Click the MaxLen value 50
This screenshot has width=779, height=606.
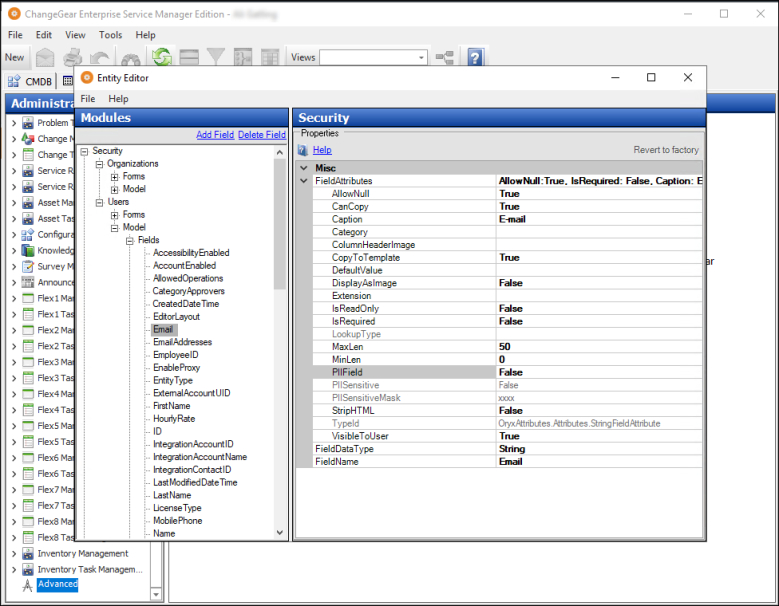click(600, 347)
